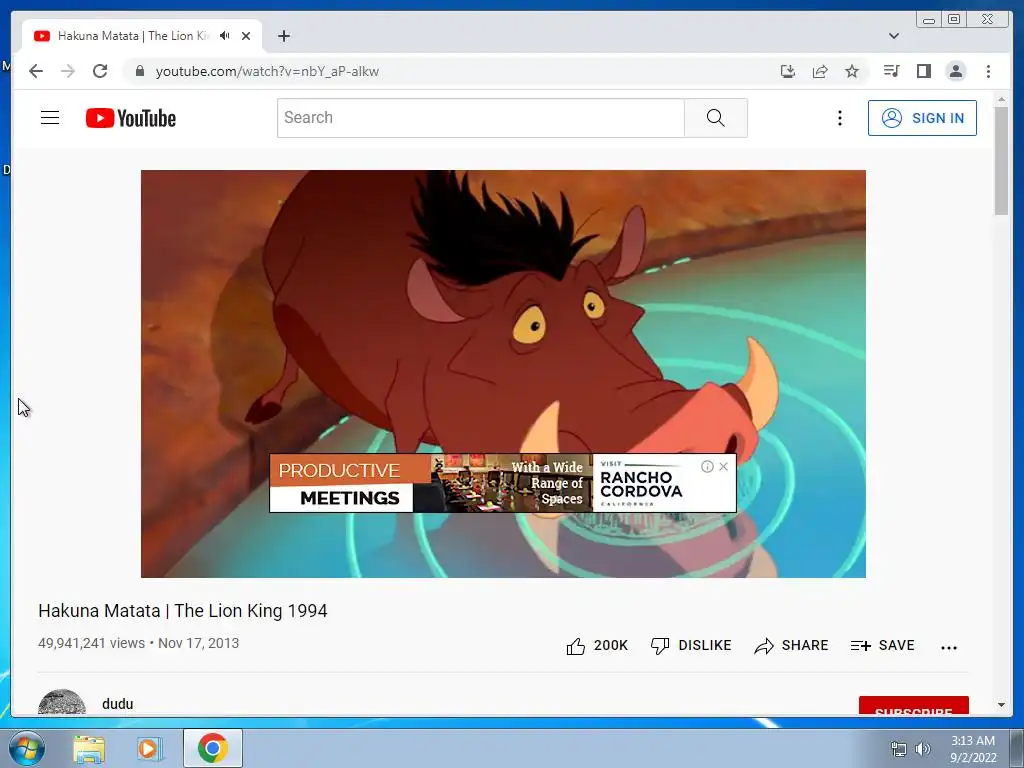Viewport: 1024px width, 768px height.
Task: Close the Hakuna Matata tab
Action: coord(246,36)
